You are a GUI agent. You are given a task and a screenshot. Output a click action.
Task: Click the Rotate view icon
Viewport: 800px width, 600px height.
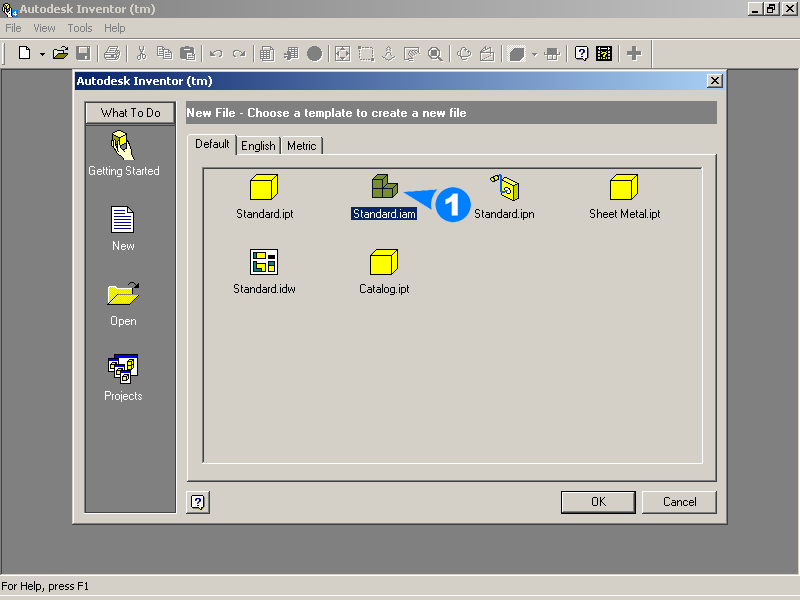(464, 53)
